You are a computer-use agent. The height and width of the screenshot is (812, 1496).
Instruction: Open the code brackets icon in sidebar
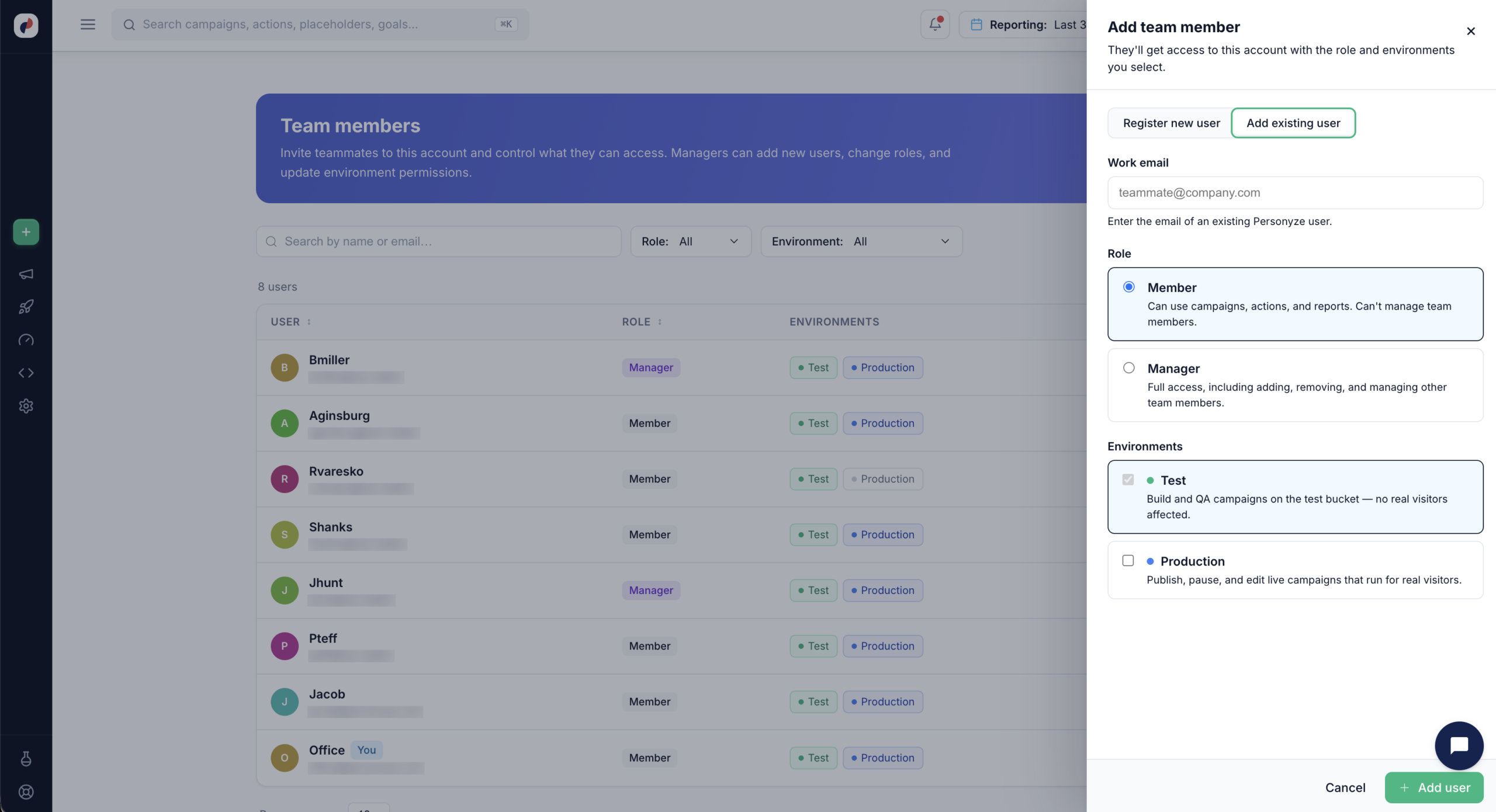tap(26, 373)
